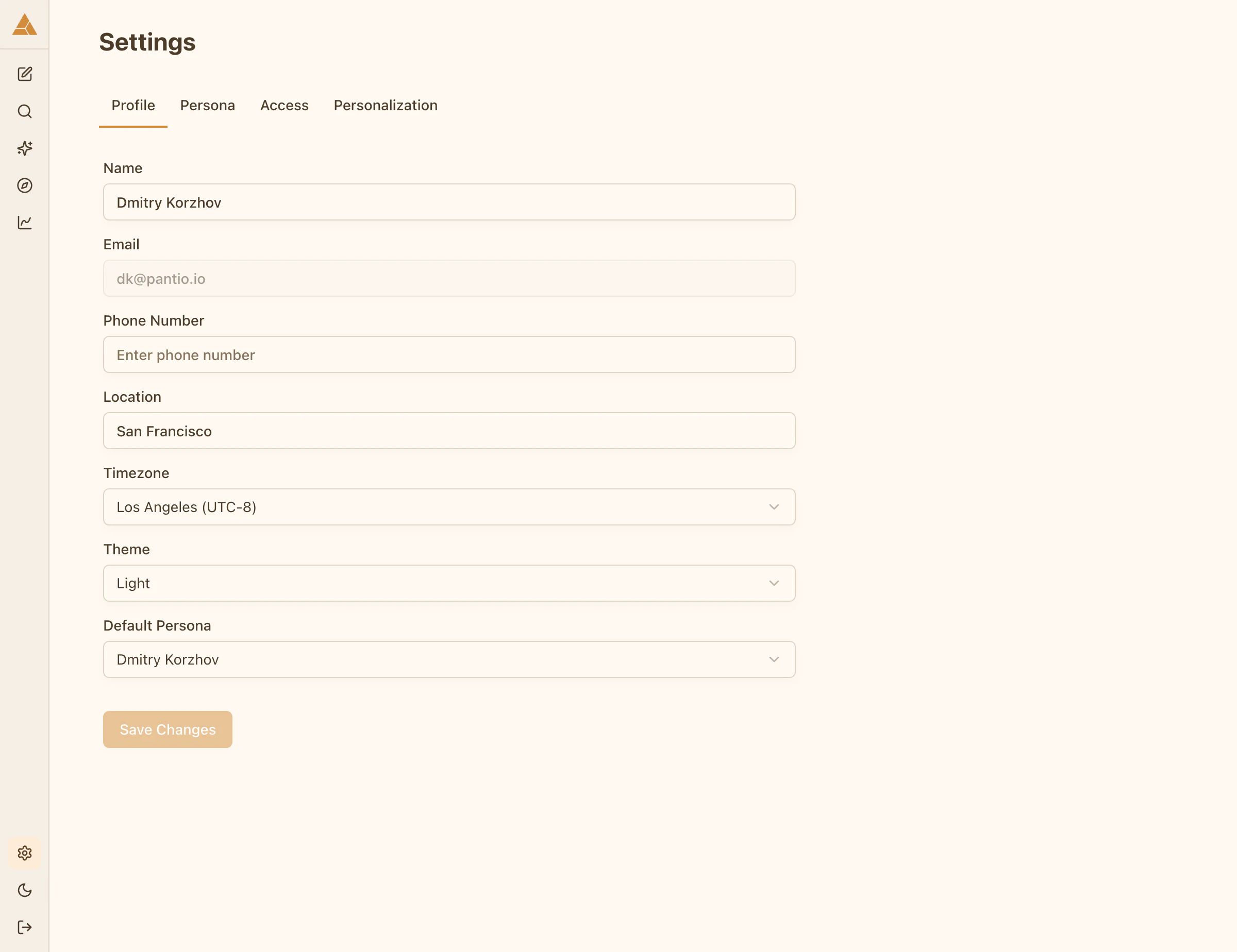Click the log out icon at sidebar bottom
The width and height of the screenshot is (1237, 952).
point(25,927)
